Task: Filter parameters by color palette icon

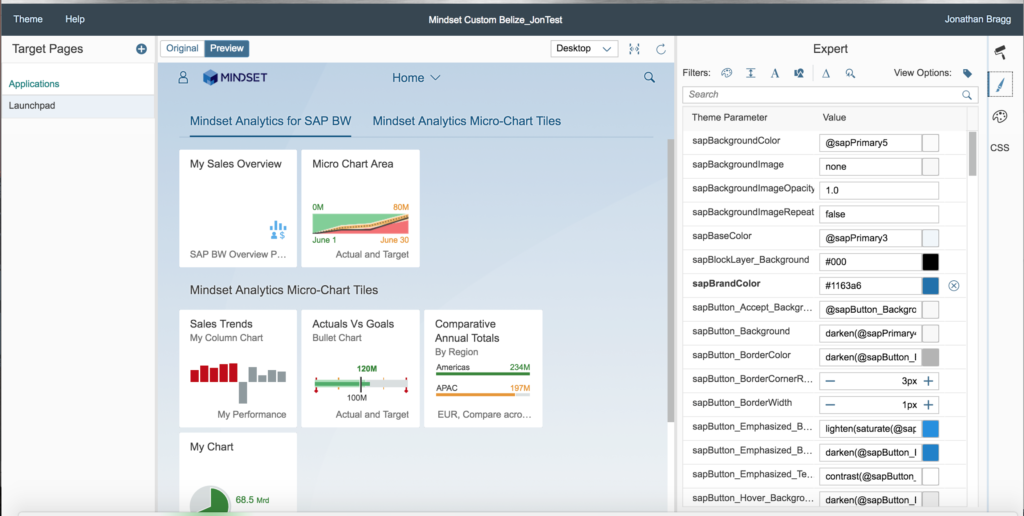Action: pos(727,73)
